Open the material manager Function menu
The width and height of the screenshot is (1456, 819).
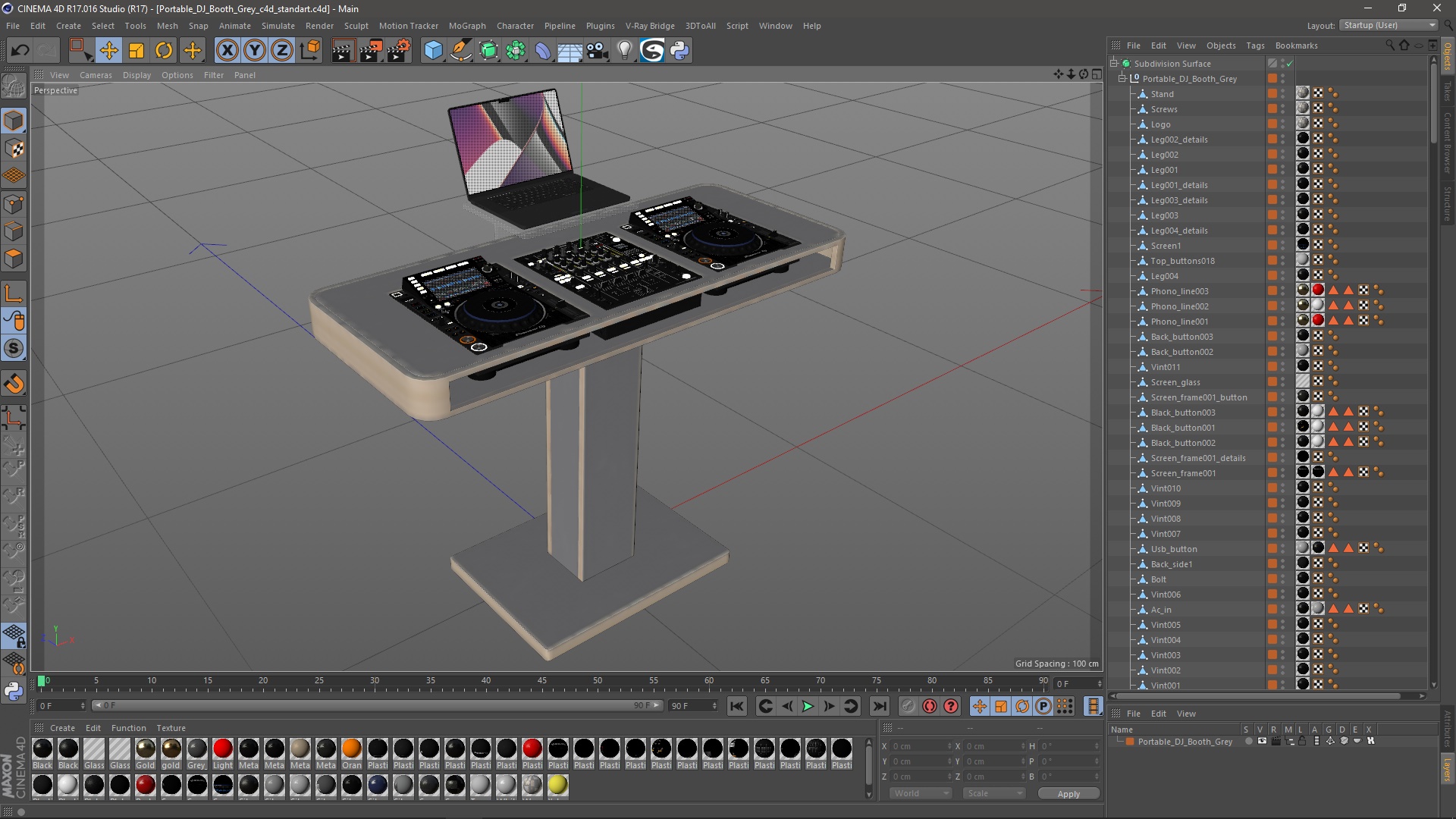click(x=129, y=728)
